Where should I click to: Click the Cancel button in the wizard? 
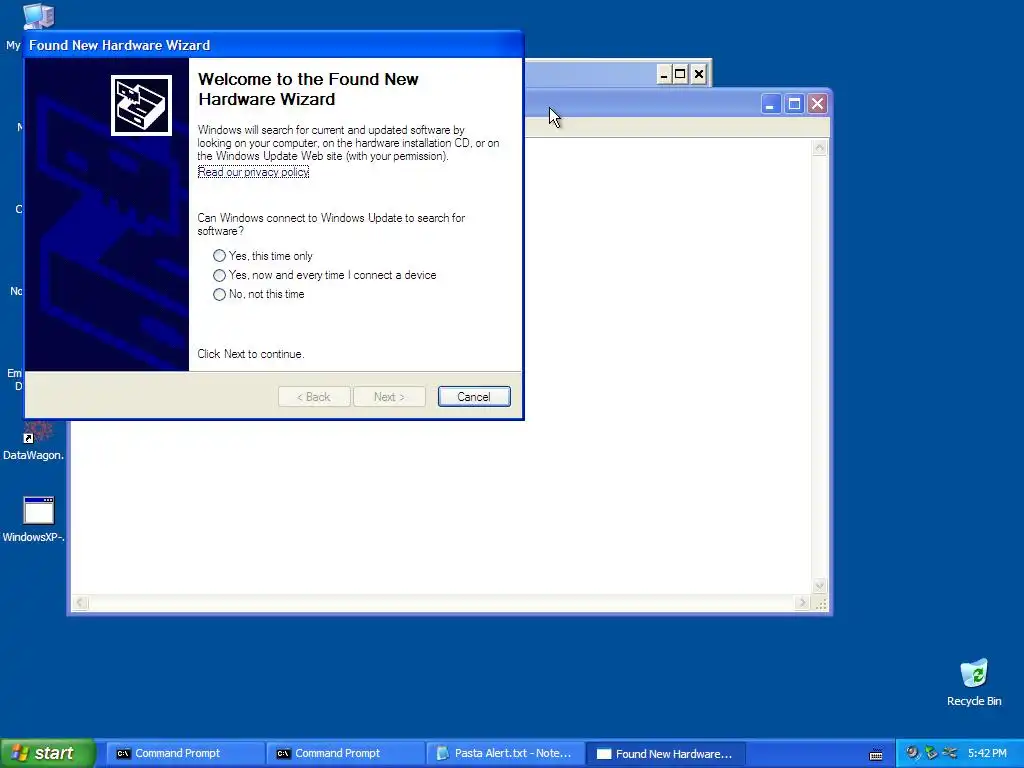tap(474, 396)
